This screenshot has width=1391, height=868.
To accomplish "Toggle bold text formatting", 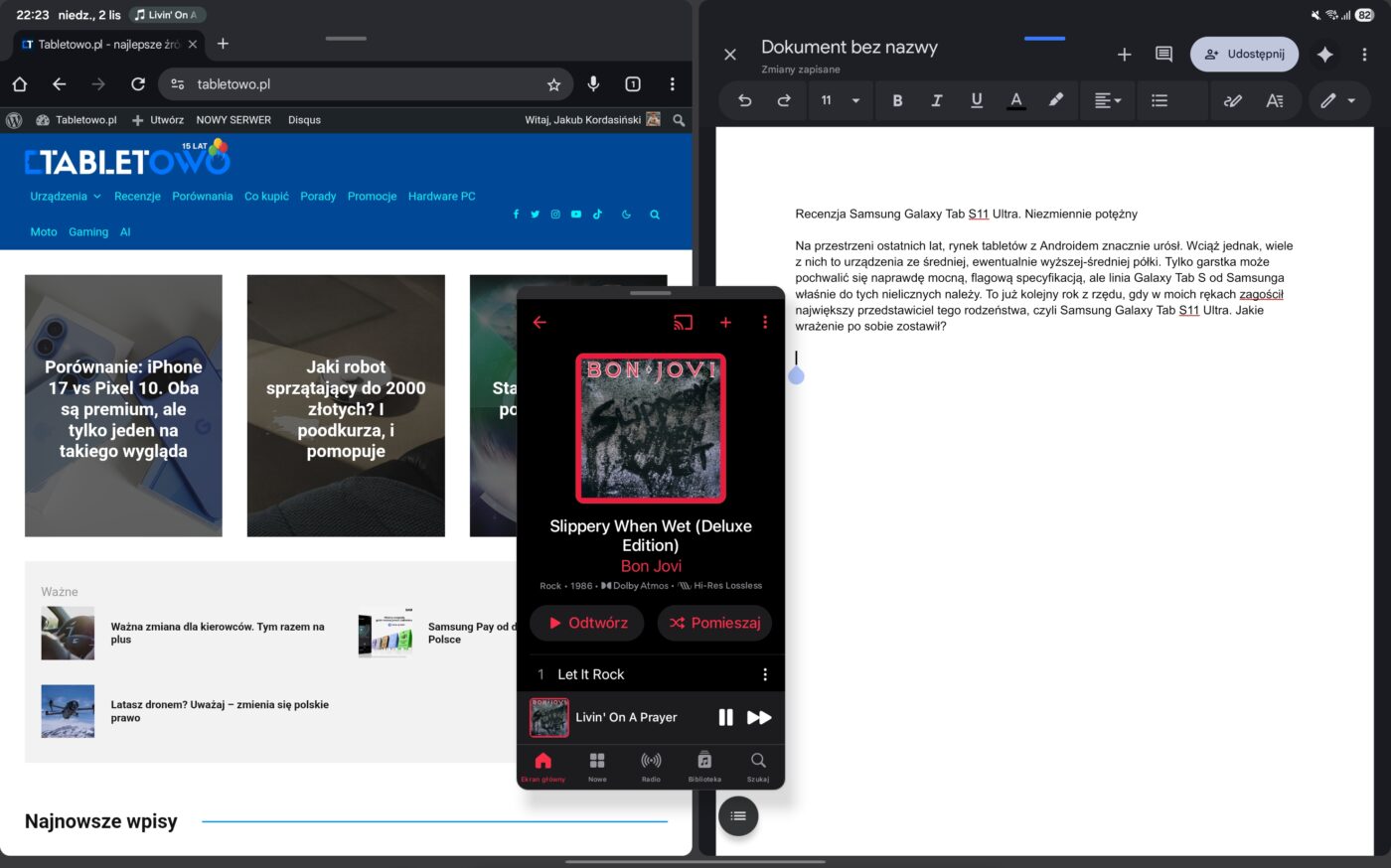I will pos(897,100).
